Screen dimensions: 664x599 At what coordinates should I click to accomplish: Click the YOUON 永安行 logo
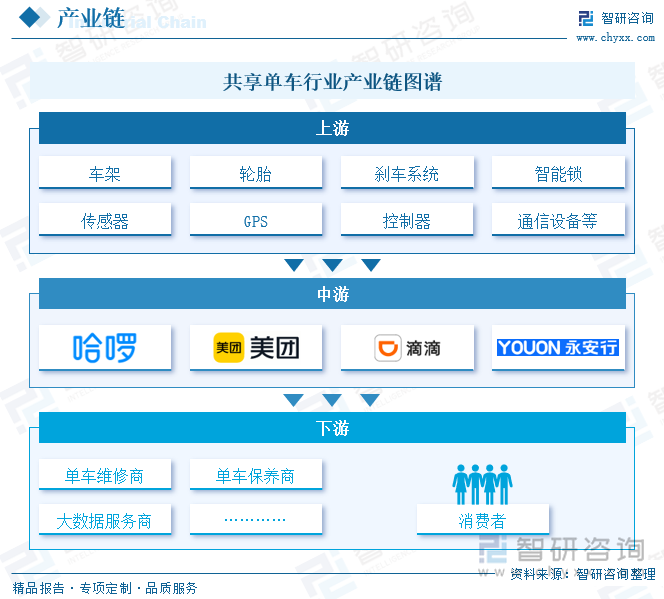pos(558,348)
